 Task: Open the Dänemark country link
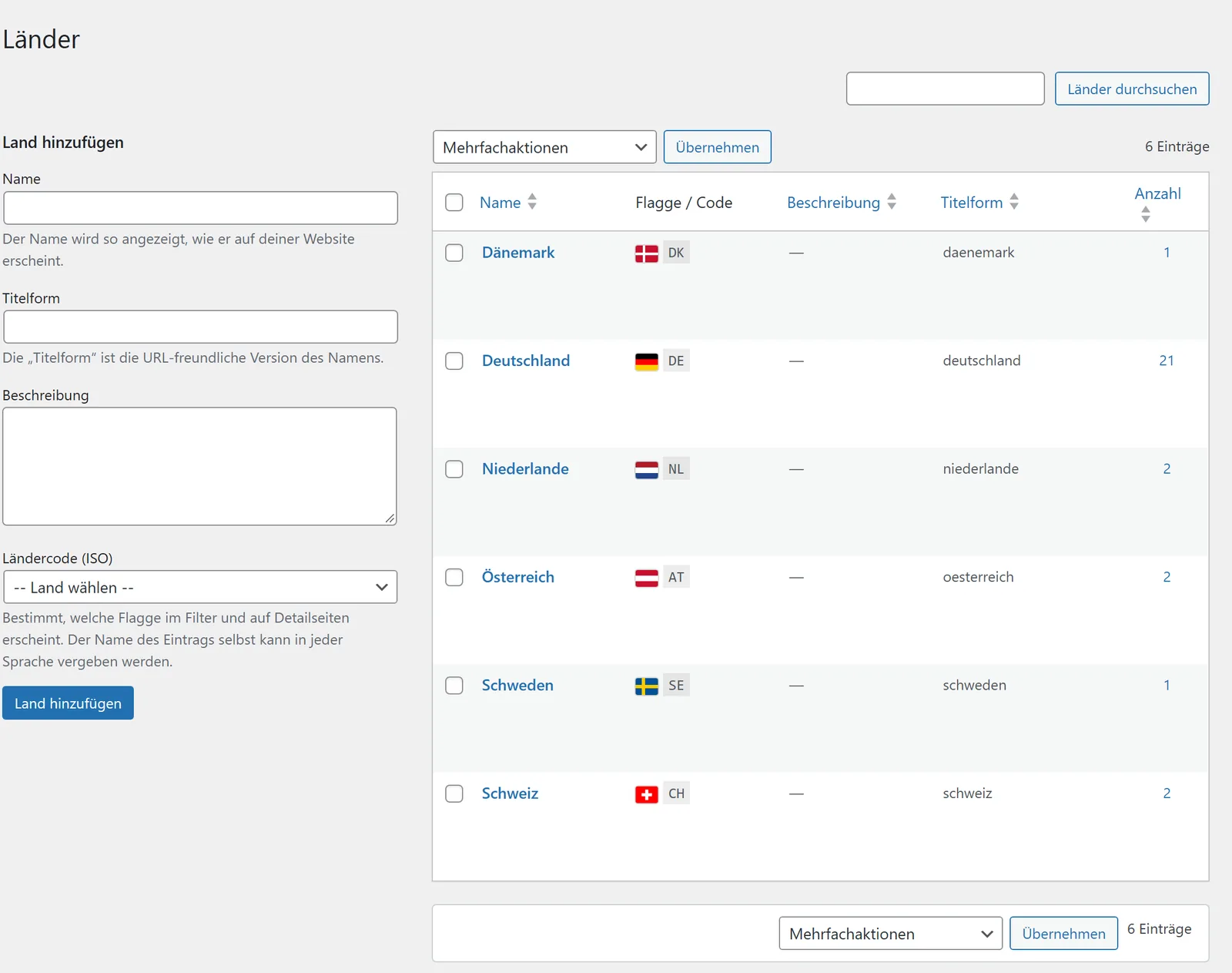[x=518, y=253]
